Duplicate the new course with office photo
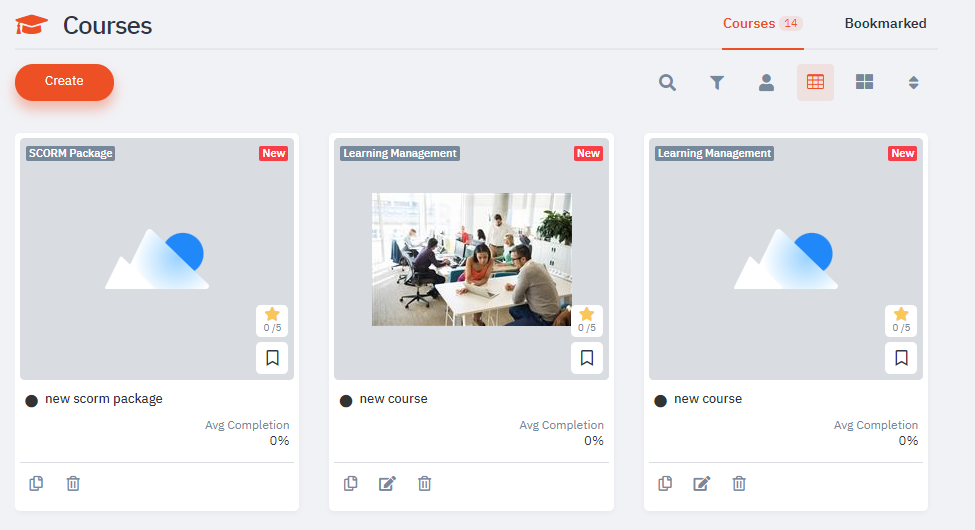The image size is (975, 530). point(351,483)
